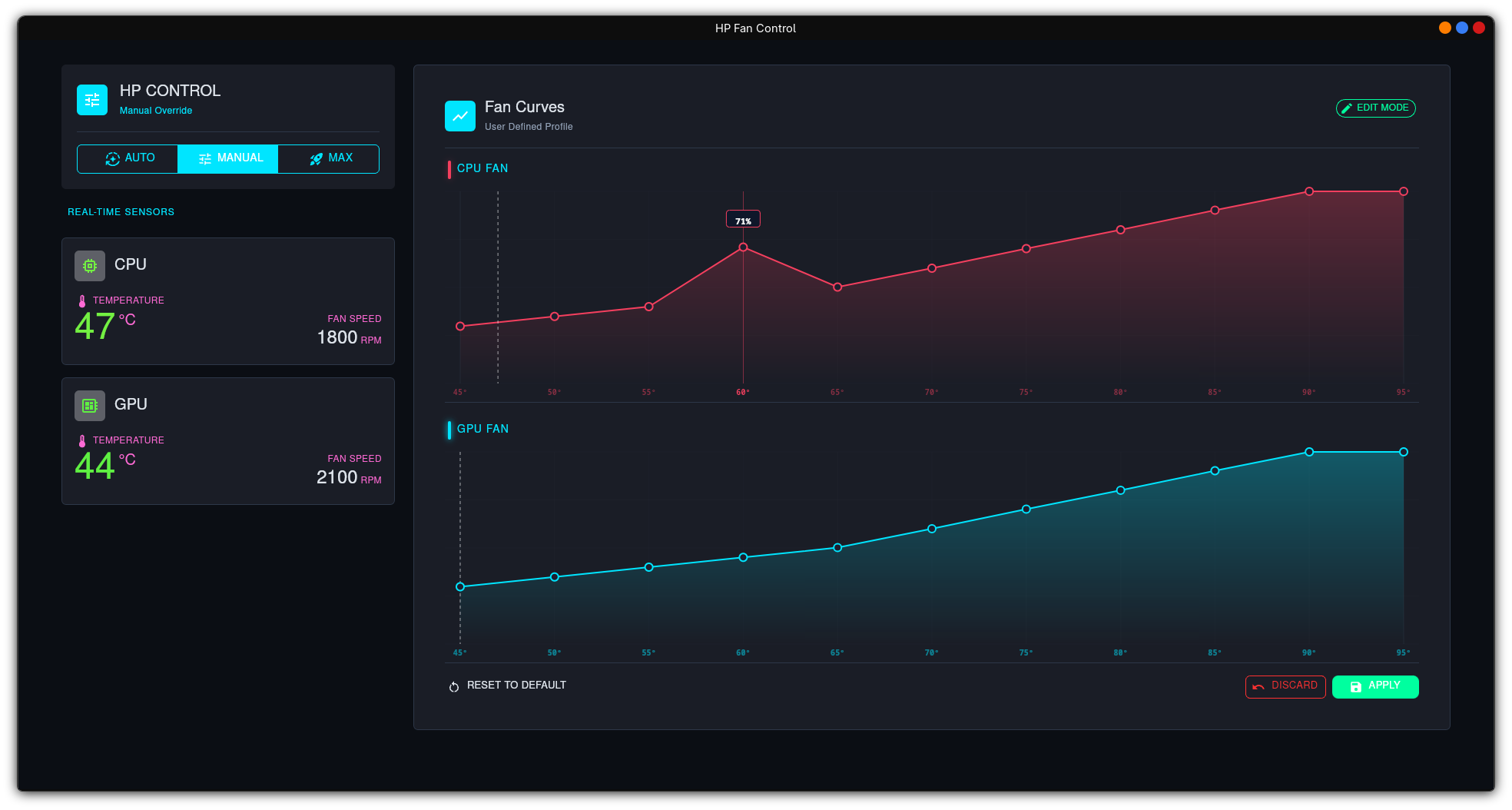The image size is (1512, 810).
Task: Select CPU fan 71% point at 60°
Action: [x=743, y=247]
